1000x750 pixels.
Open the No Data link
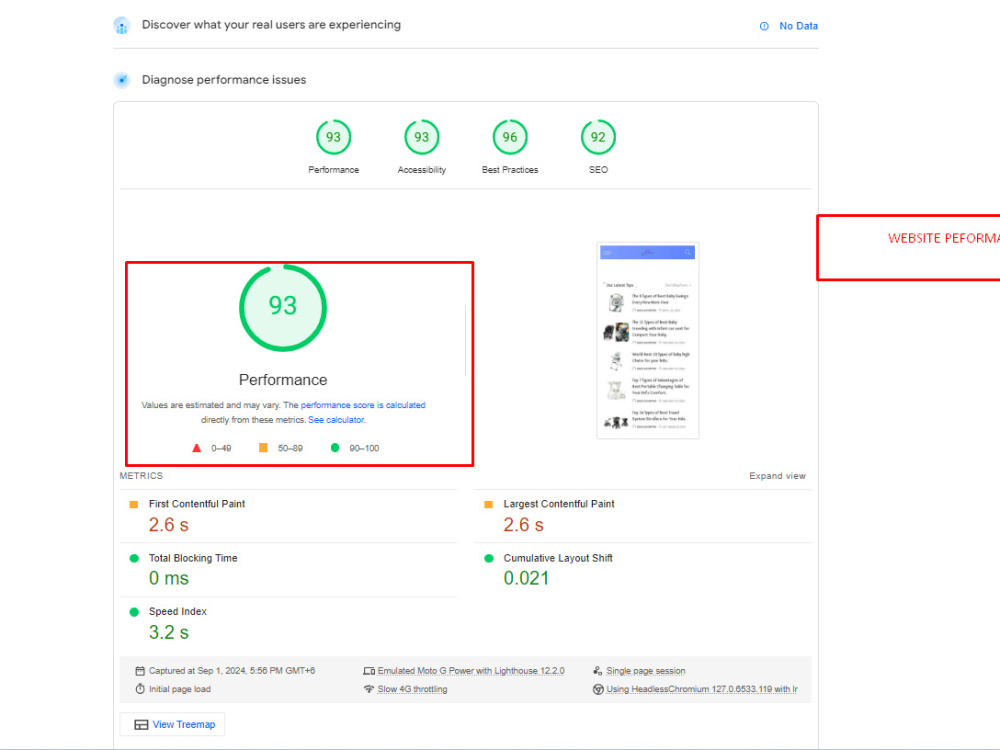(798, 26)
